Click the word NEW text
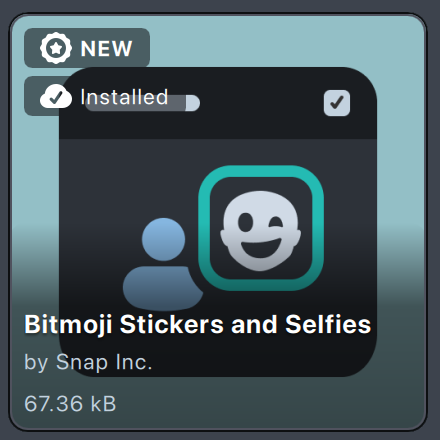 106,49
